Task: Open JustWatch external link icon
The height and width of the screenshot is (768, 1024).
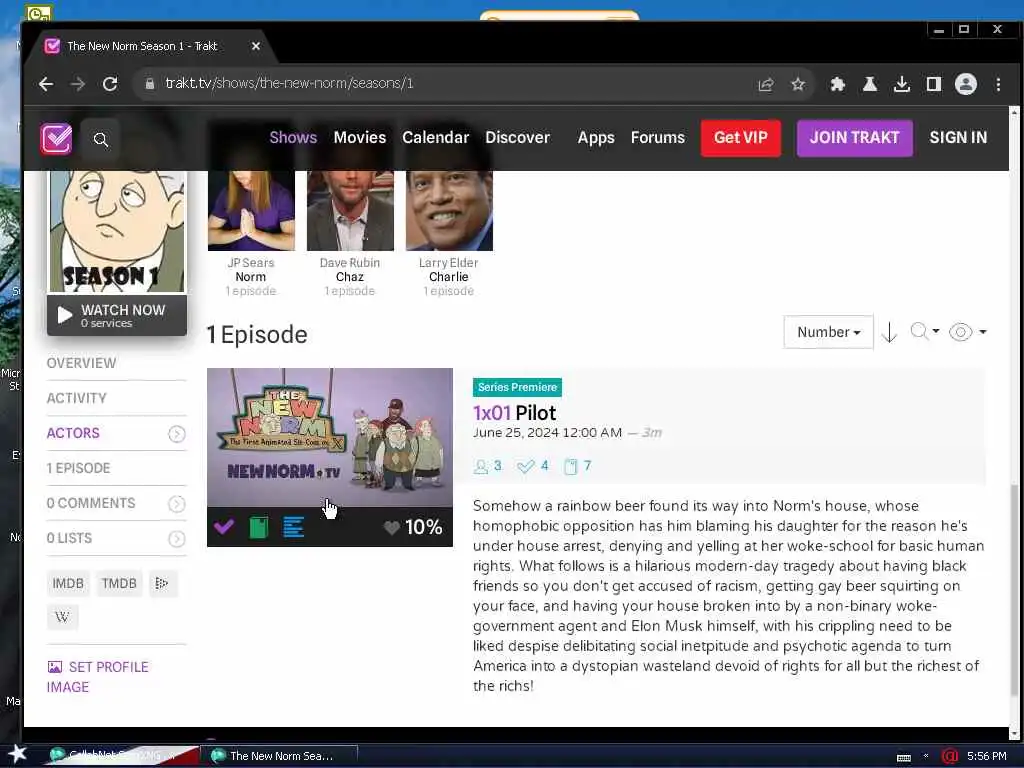Action: (162, 583)
